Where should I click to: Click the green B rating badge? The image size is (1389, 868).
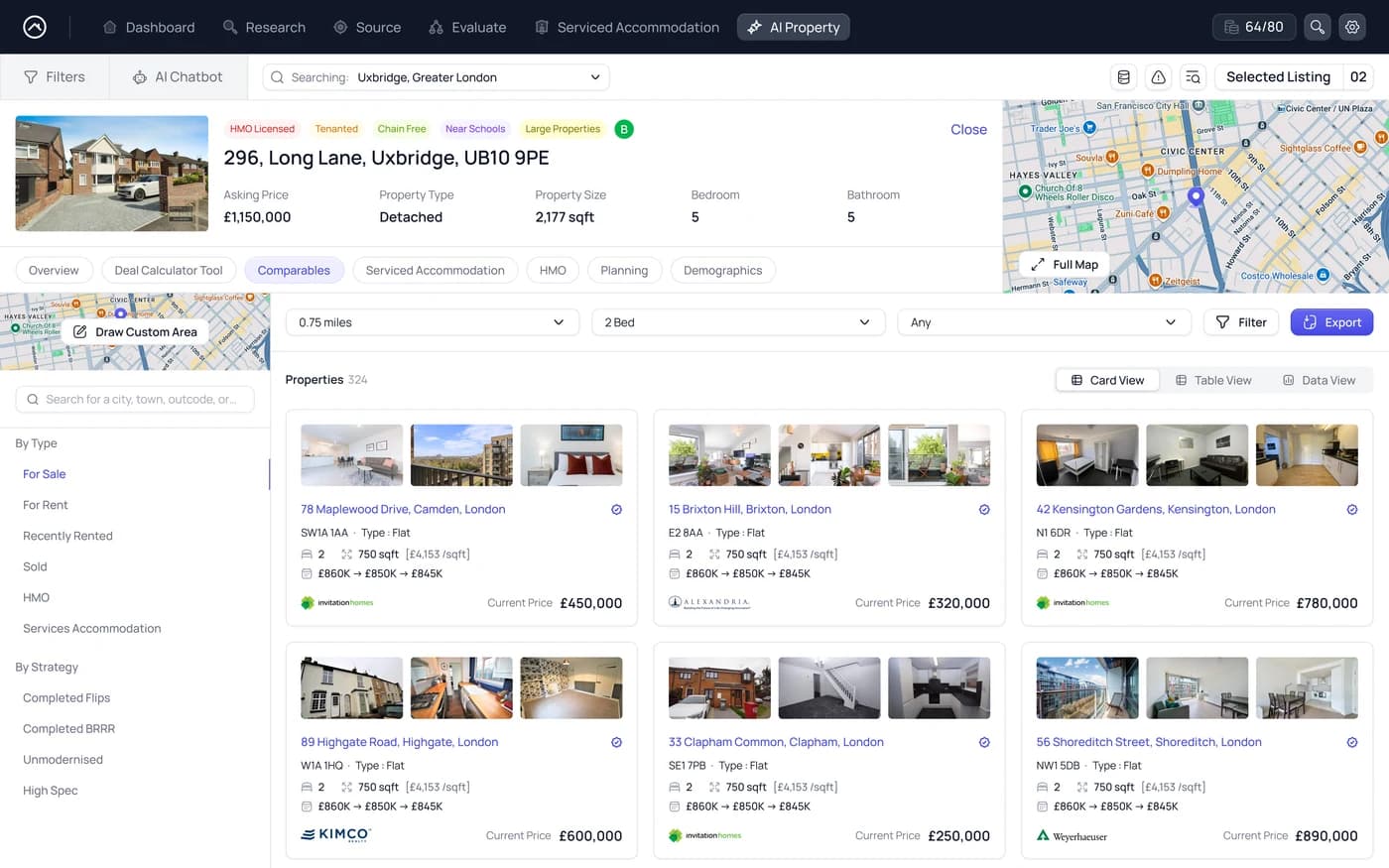624,129
